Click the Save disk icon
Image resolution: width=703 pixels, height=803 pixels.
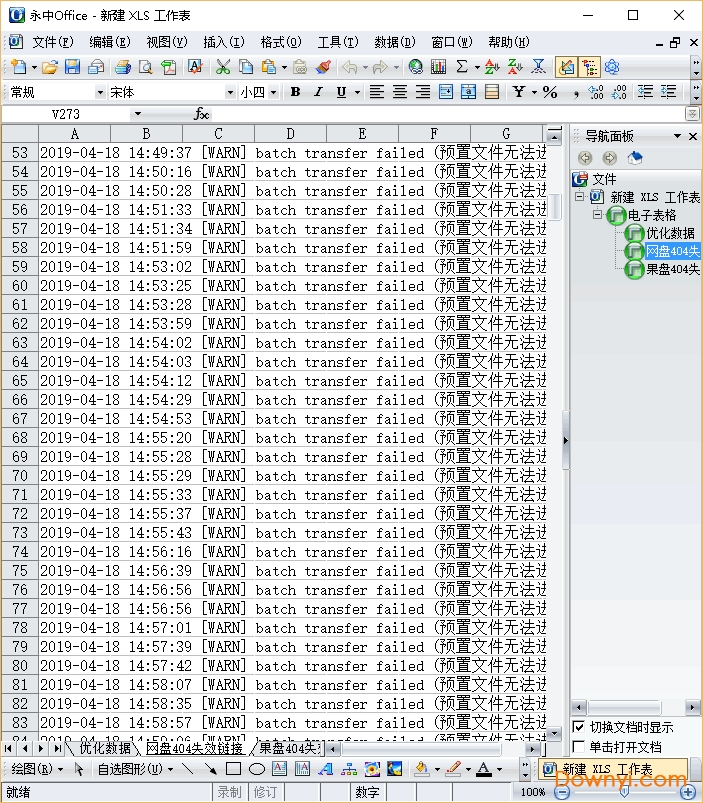73,67
